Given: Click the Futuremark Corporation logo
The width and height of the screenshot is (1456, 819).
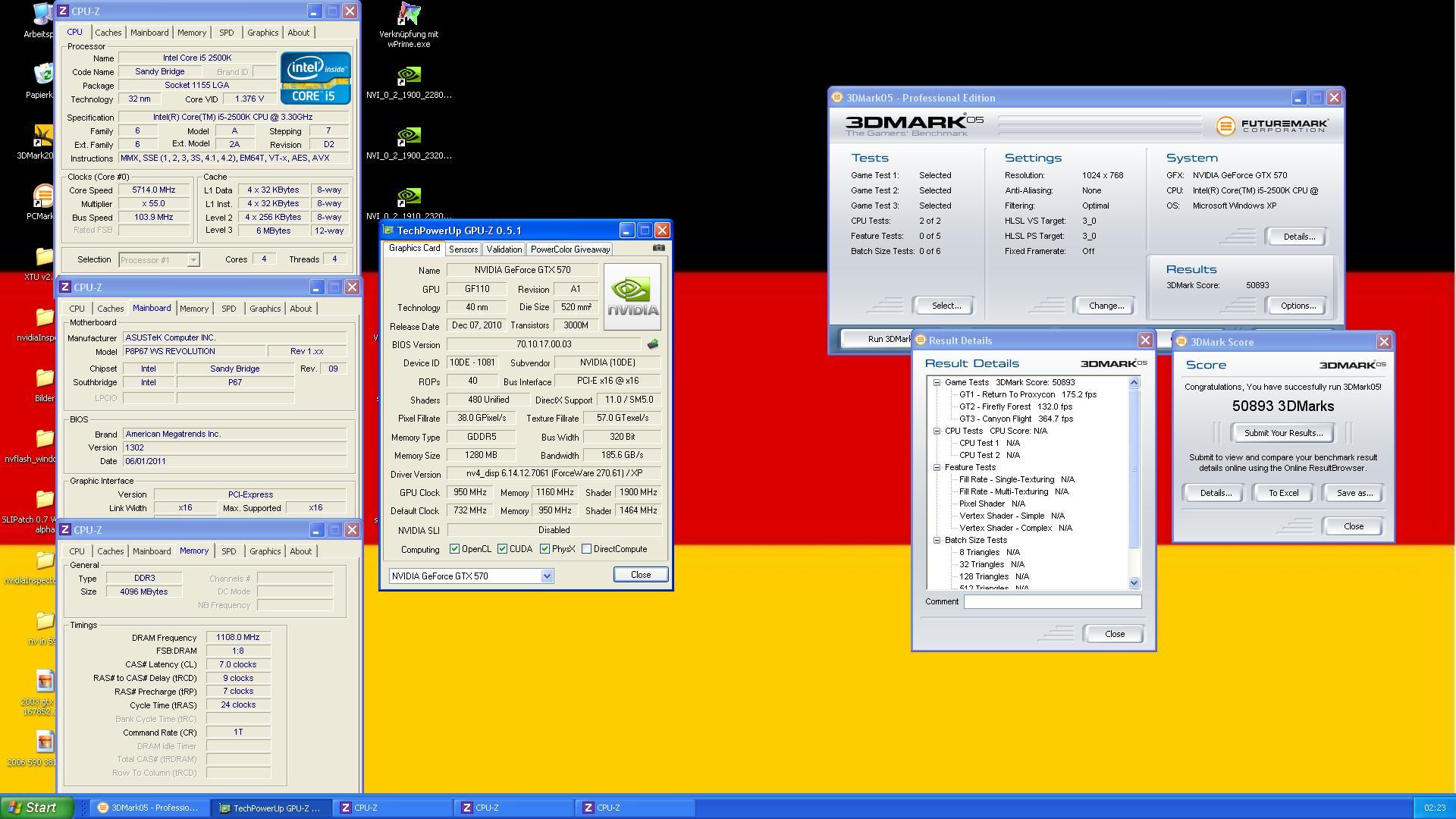Looking at the screenshot, I should 1272,126.
